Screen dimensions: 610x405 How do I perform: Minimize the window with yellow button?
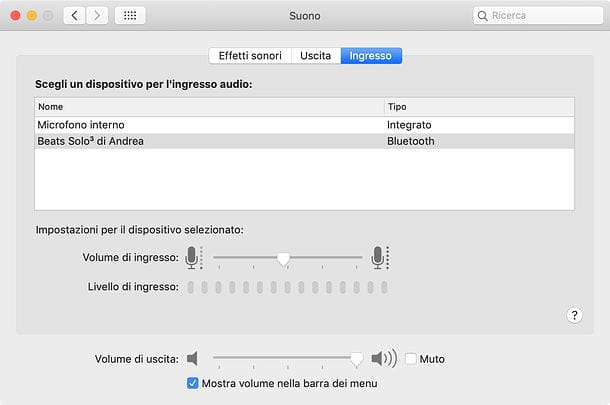32,16
